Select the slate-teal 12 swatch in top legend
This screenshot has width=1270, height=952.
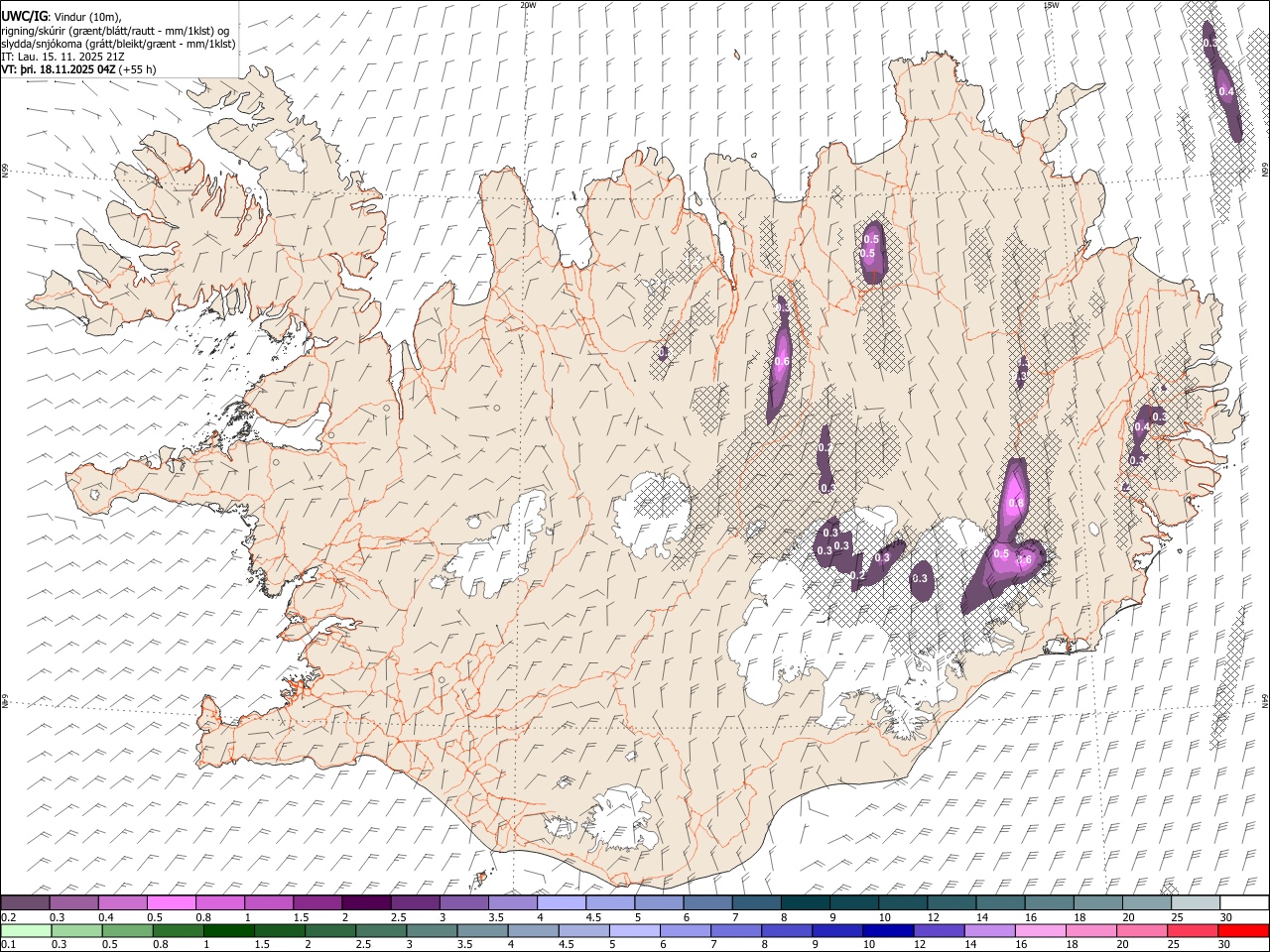click(952, 902)
